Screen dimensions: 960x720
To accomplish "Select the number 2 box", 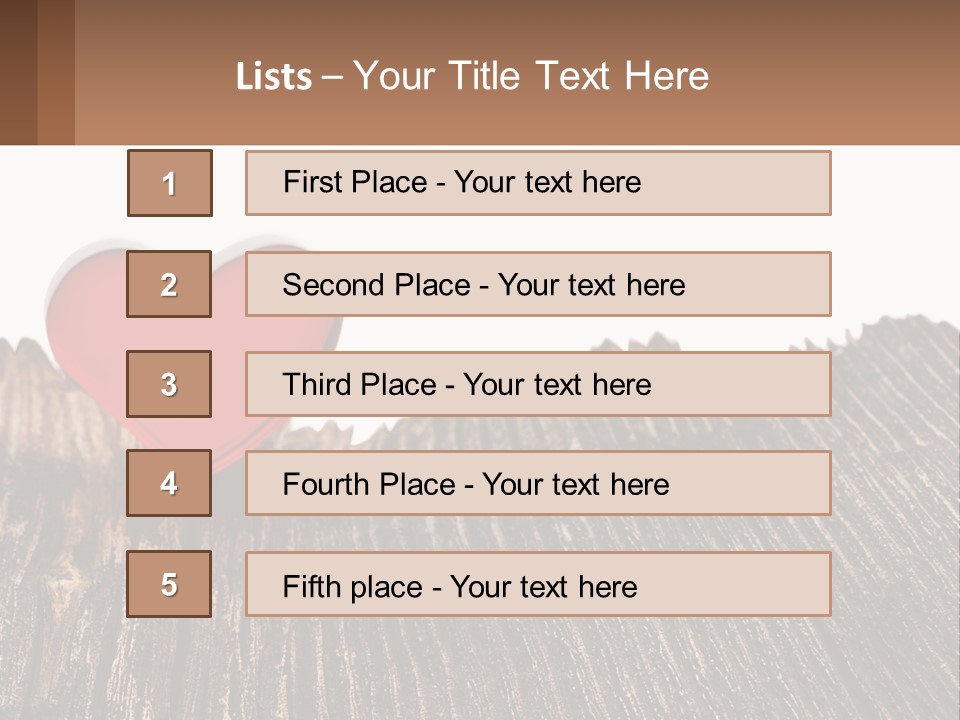I will [169, 284].
